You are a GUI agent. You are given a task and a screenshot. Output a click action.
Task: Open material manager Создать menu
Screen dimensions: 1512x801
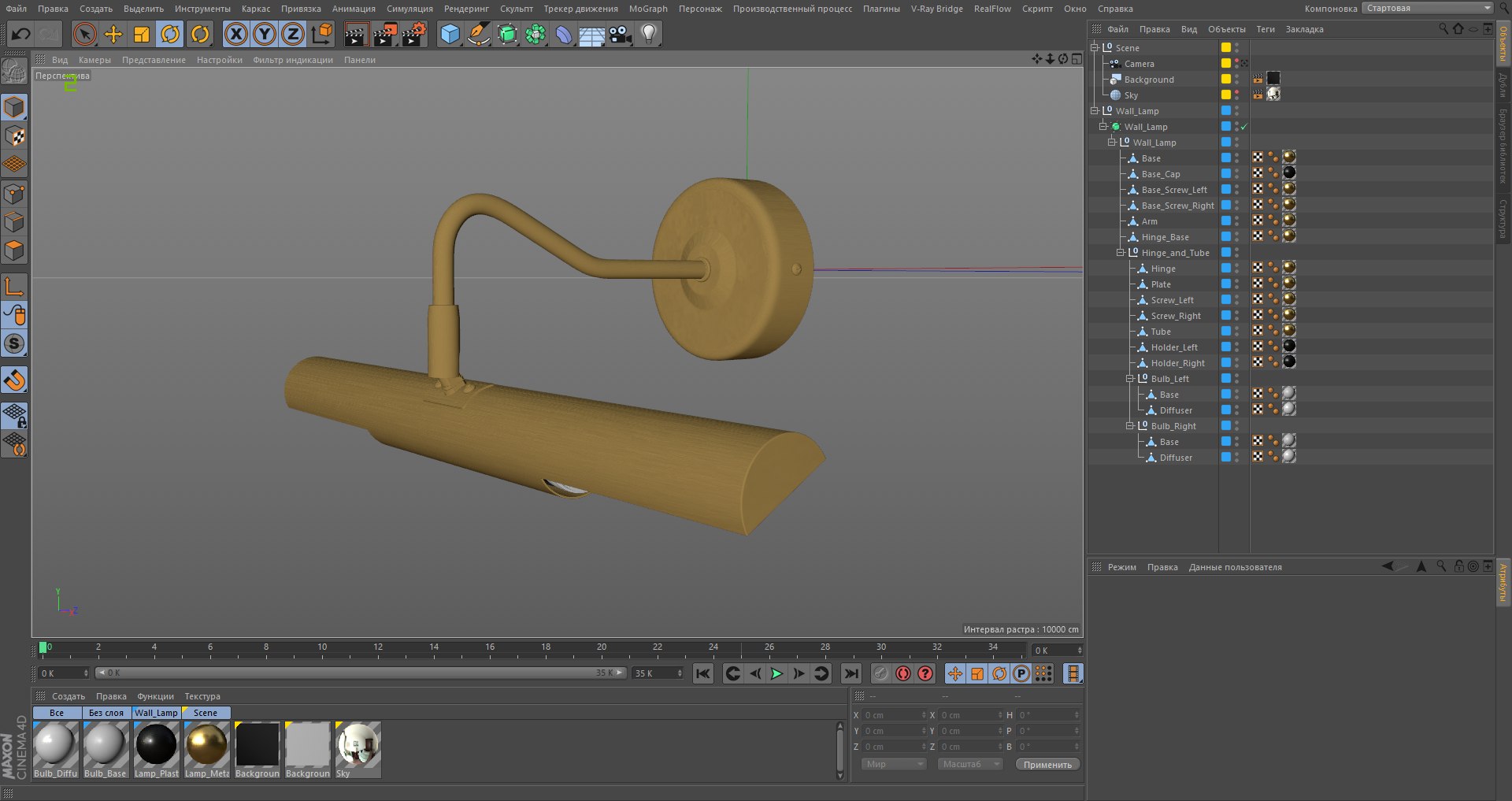coord(69,696)
